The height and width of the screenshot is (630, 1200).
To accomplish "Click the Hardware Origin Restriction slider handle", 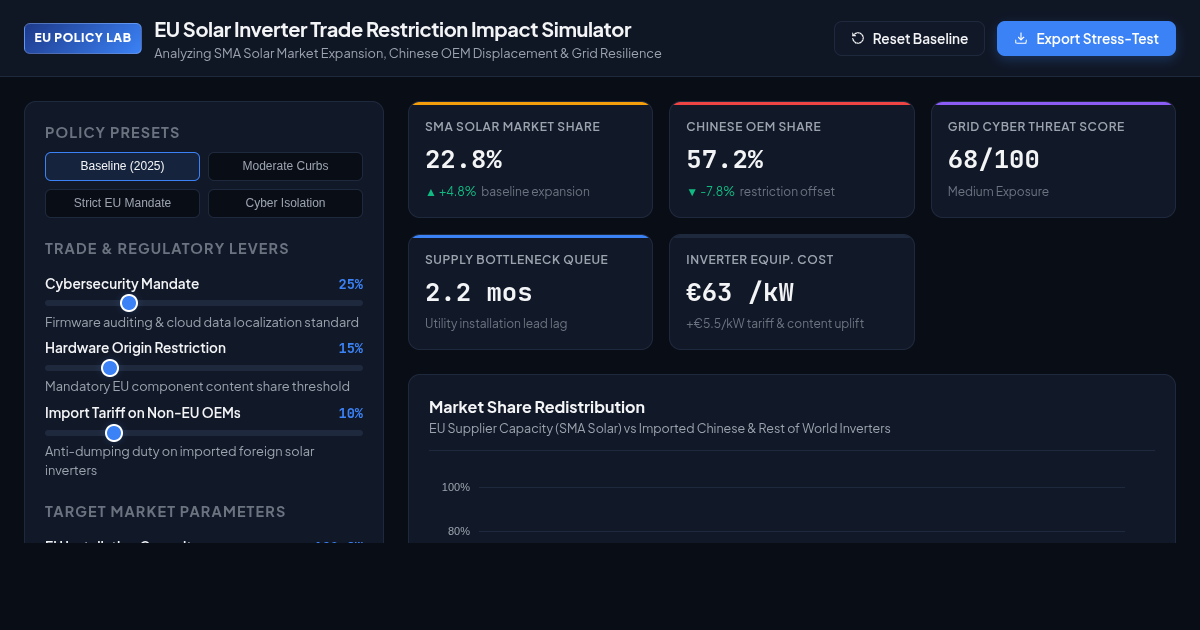I will 110,368.
